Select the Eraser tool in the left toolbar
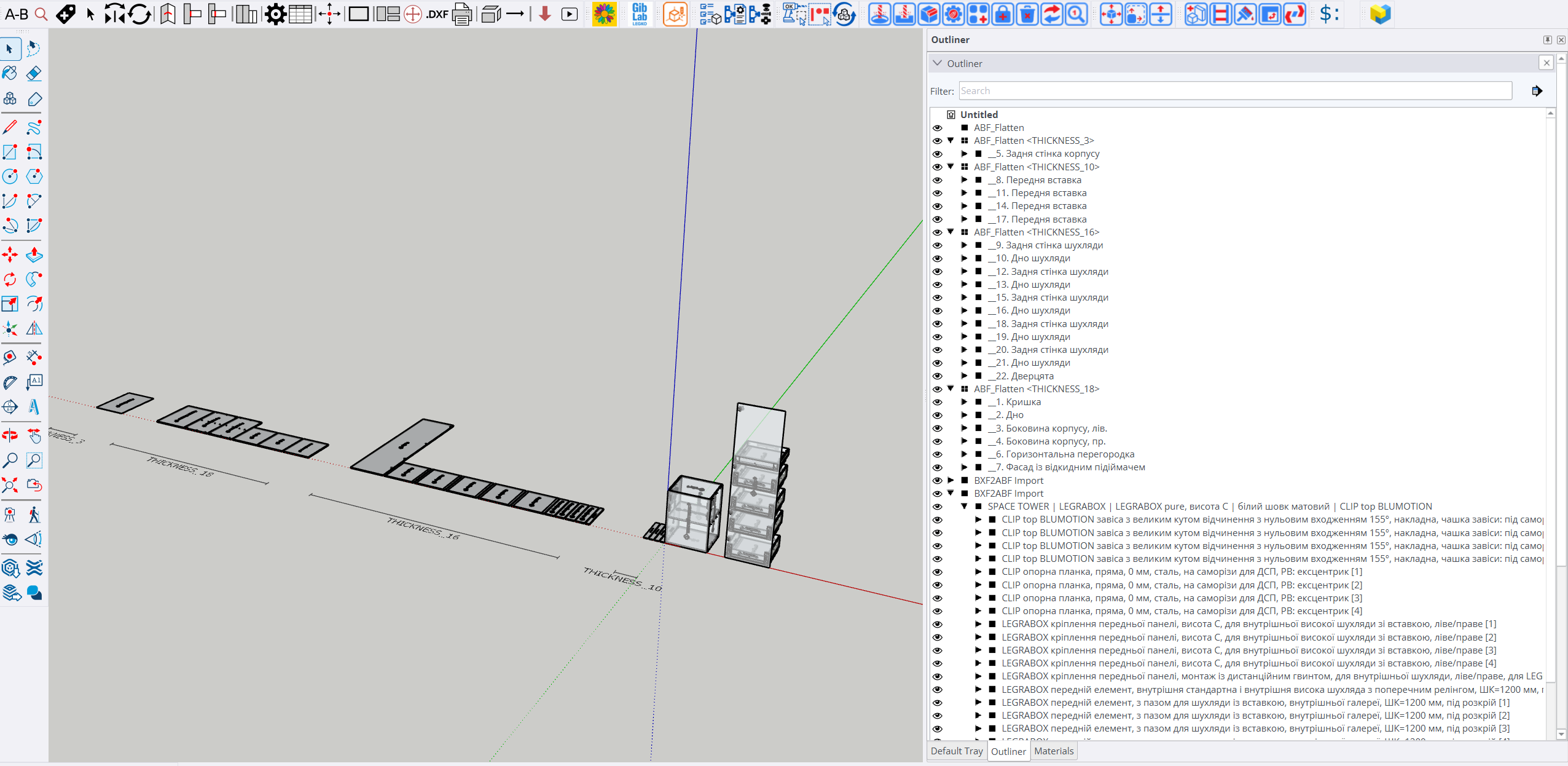The height and width of the screenshot is (766, 1568). point(34,73)
